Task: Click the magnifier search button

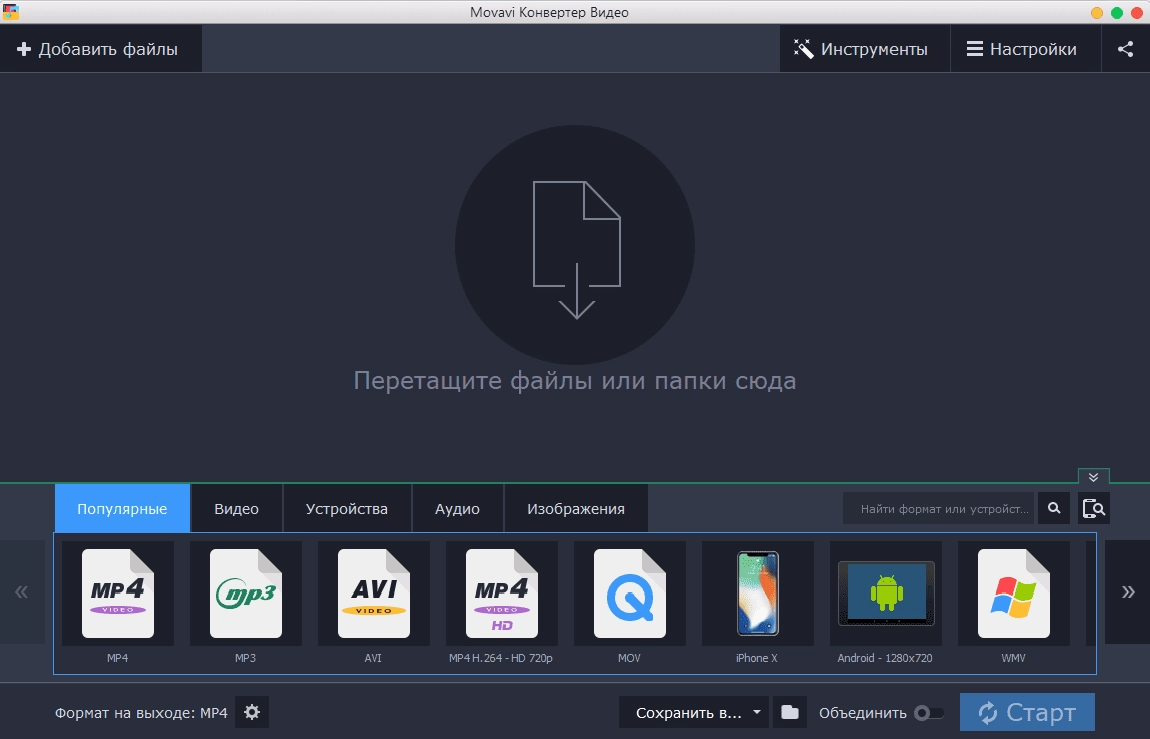Action: pos(1054,508)
